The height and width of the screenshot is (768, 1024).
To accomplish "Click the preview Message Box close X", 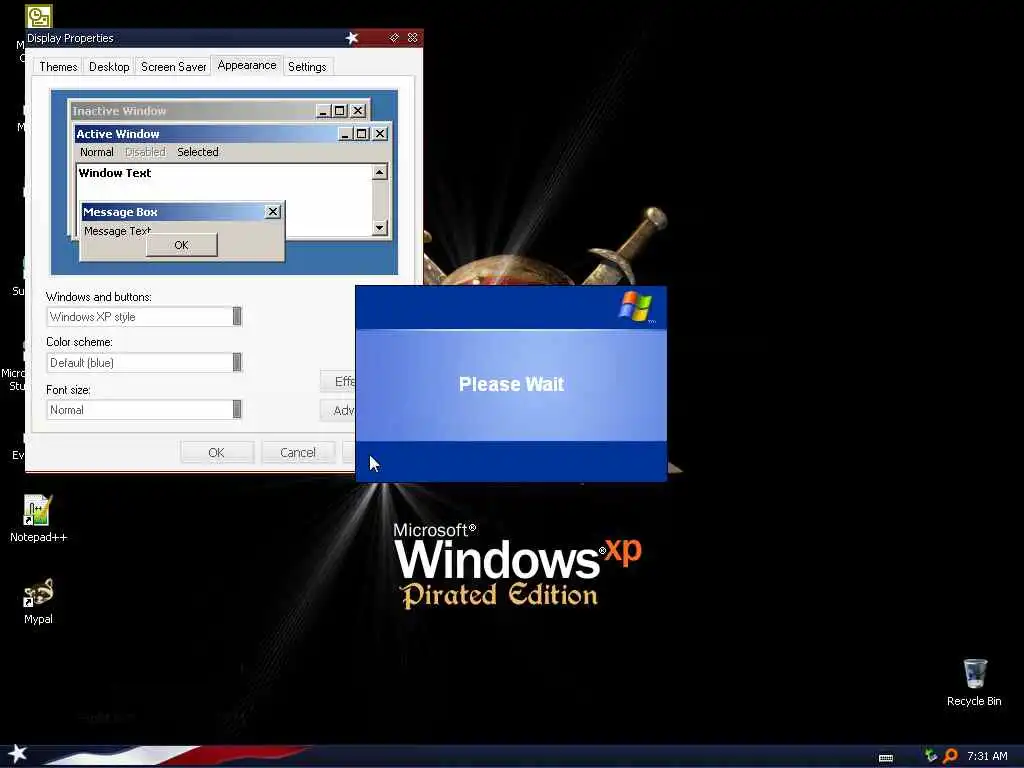I will click(273, 212).
